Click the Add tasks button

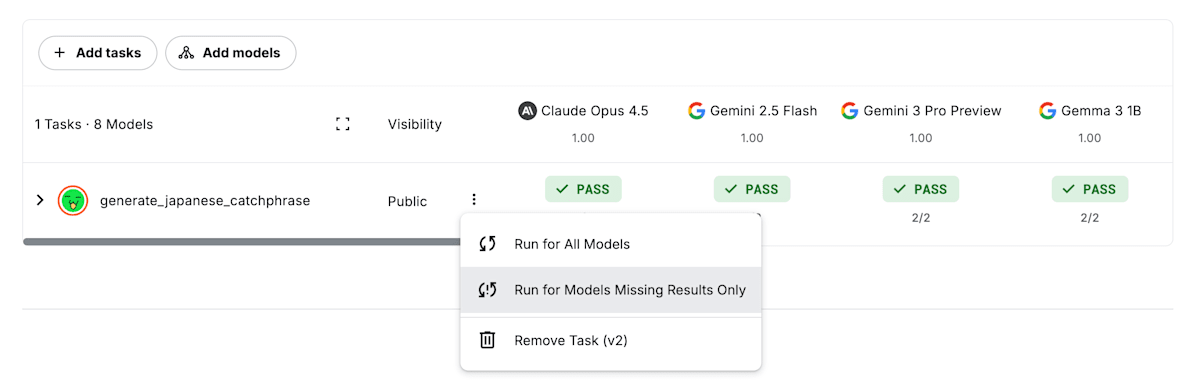[x=97, y=53]
